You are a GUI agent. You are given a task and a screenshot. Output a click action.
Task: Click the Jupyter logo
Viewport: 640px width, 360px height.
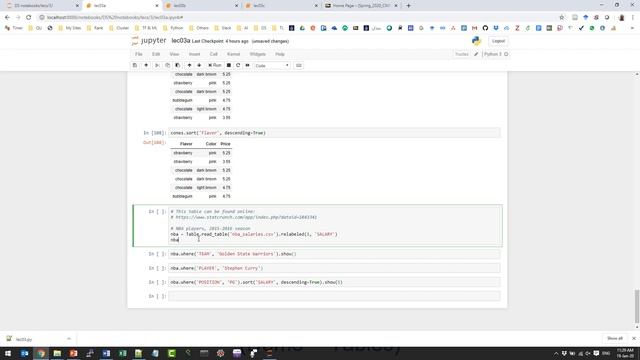pos(149,41)
